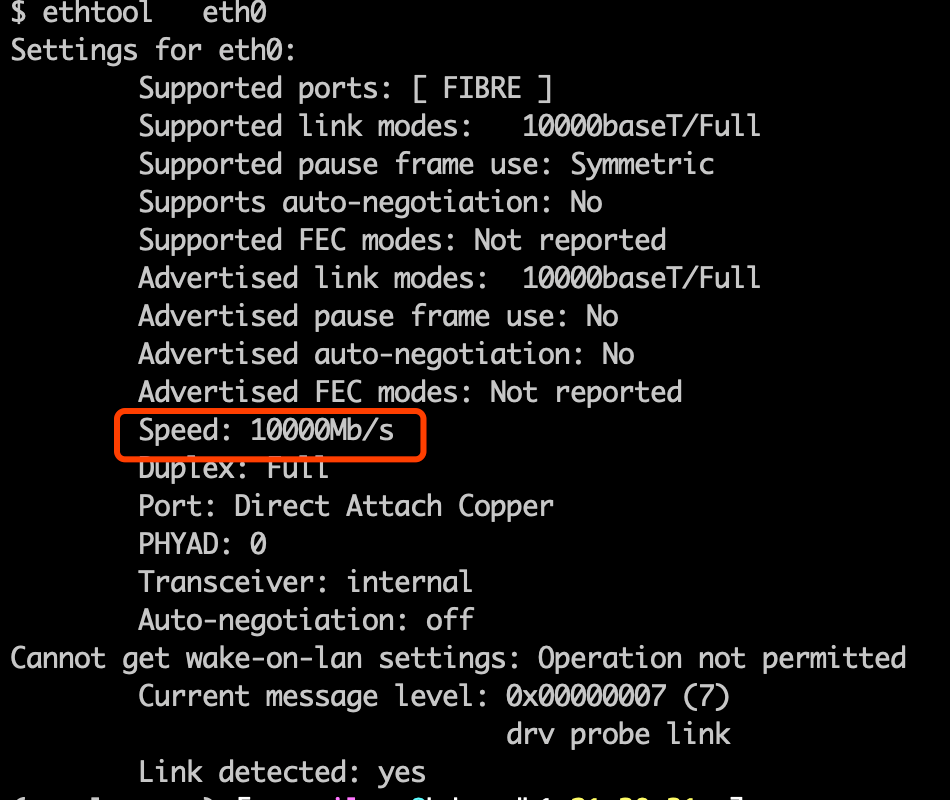
Task: Click the Duplex: Full line
Action: pos(234,469)
